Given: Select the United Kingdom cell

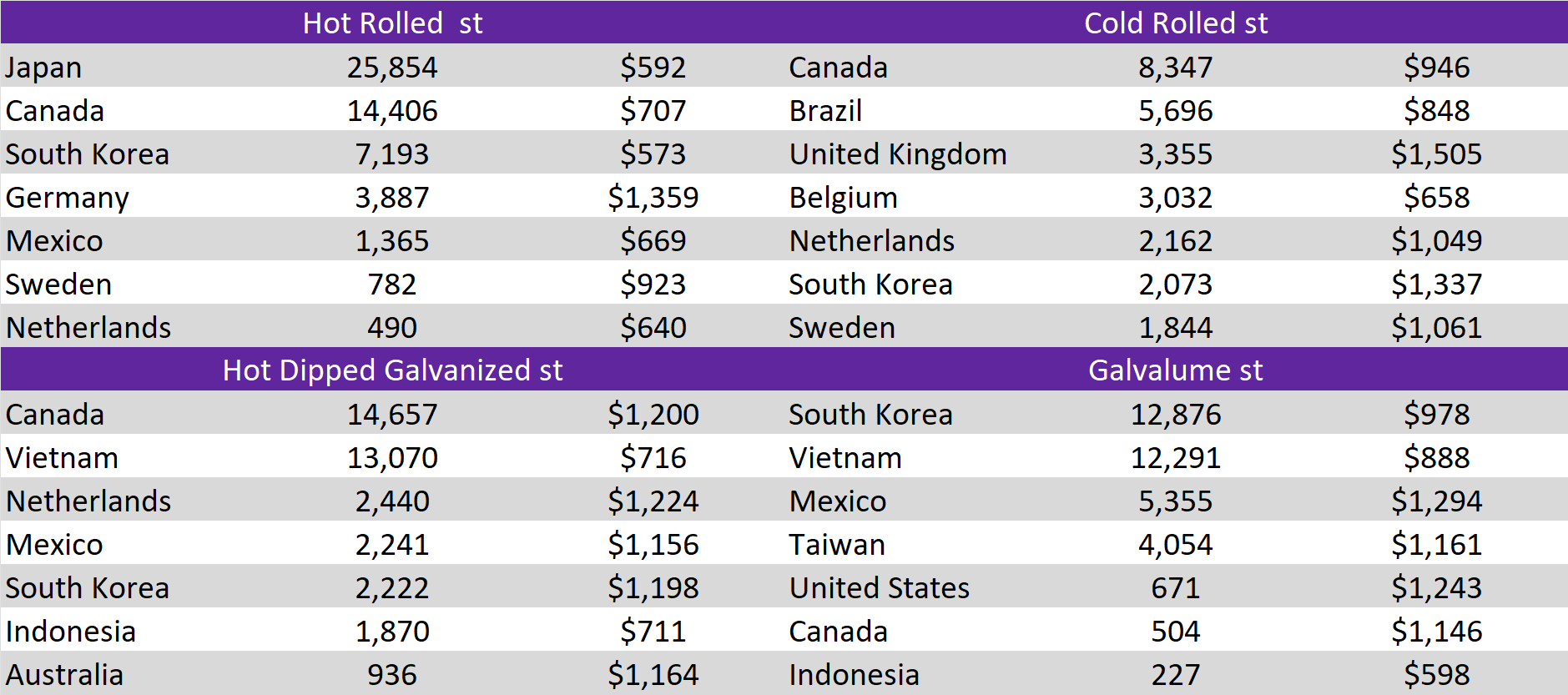Looking at the screenshot, I should [898, 154].
